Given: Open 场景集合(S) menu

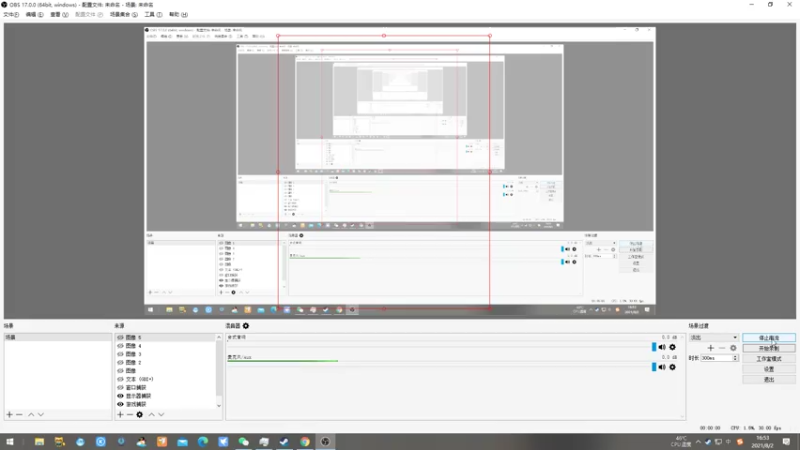Looking at the screenshot, I should click(123, 14).
